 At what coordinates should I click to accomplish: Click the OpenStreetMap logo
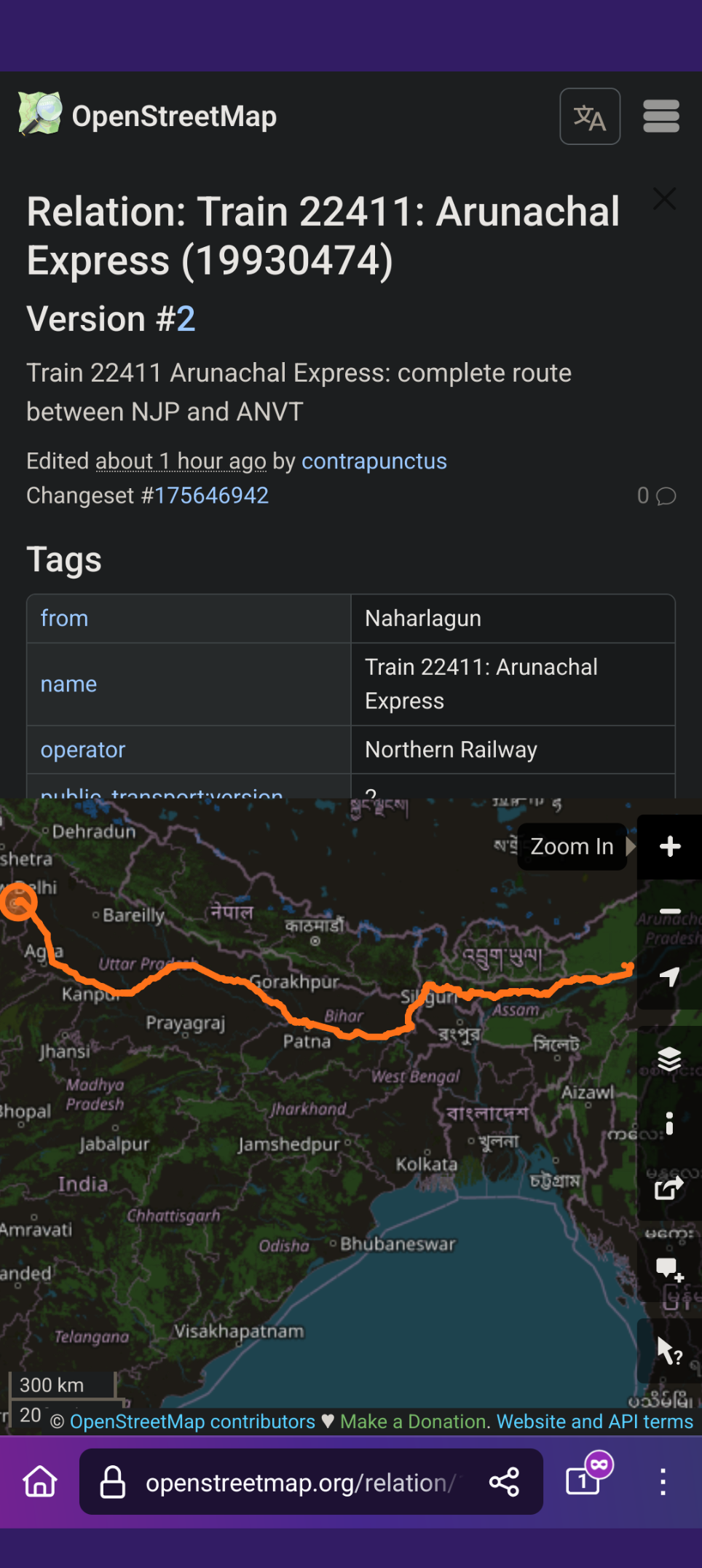point(38,115)
